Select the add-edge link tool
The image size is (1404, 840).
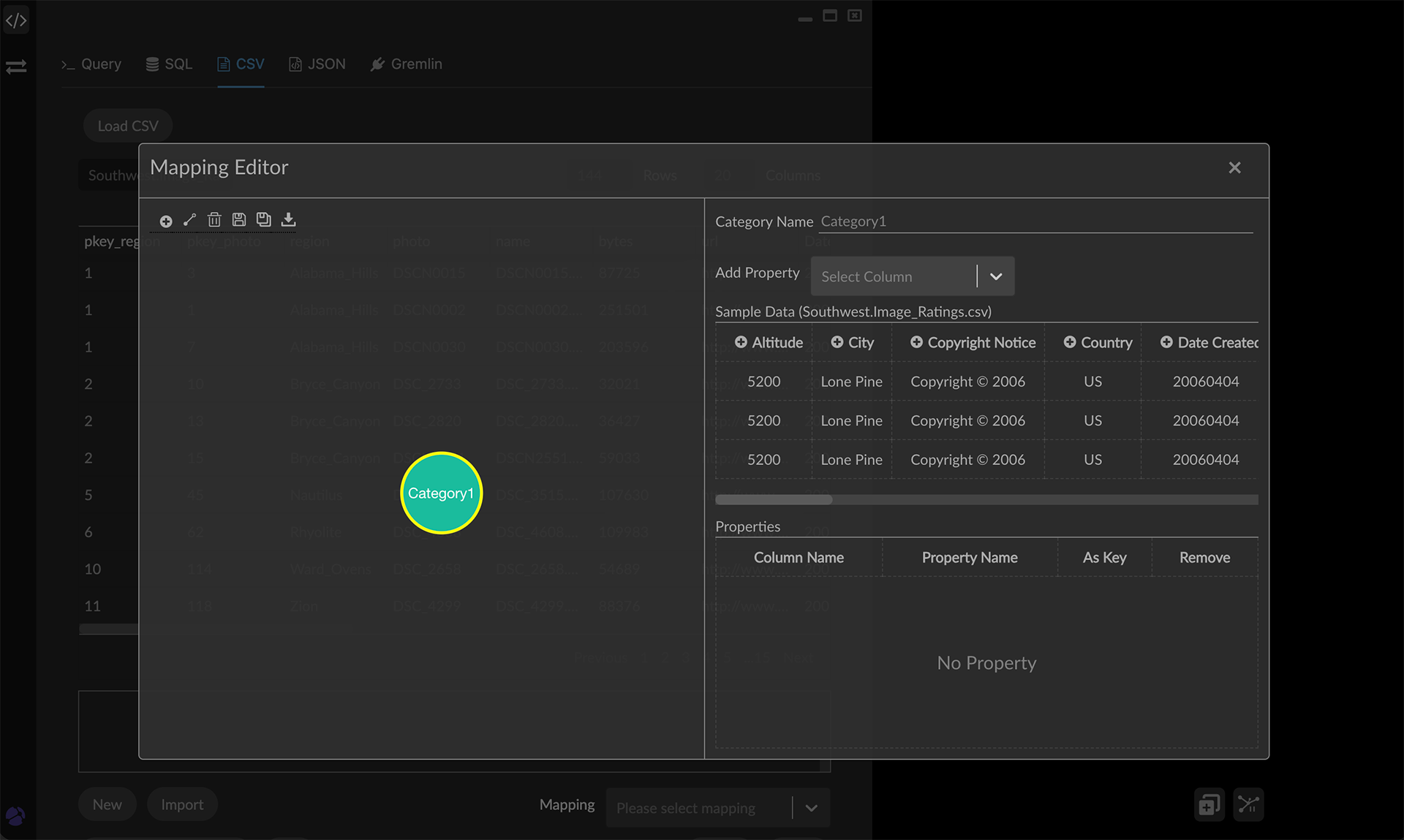pyautogui.click(x=190, y=219)
